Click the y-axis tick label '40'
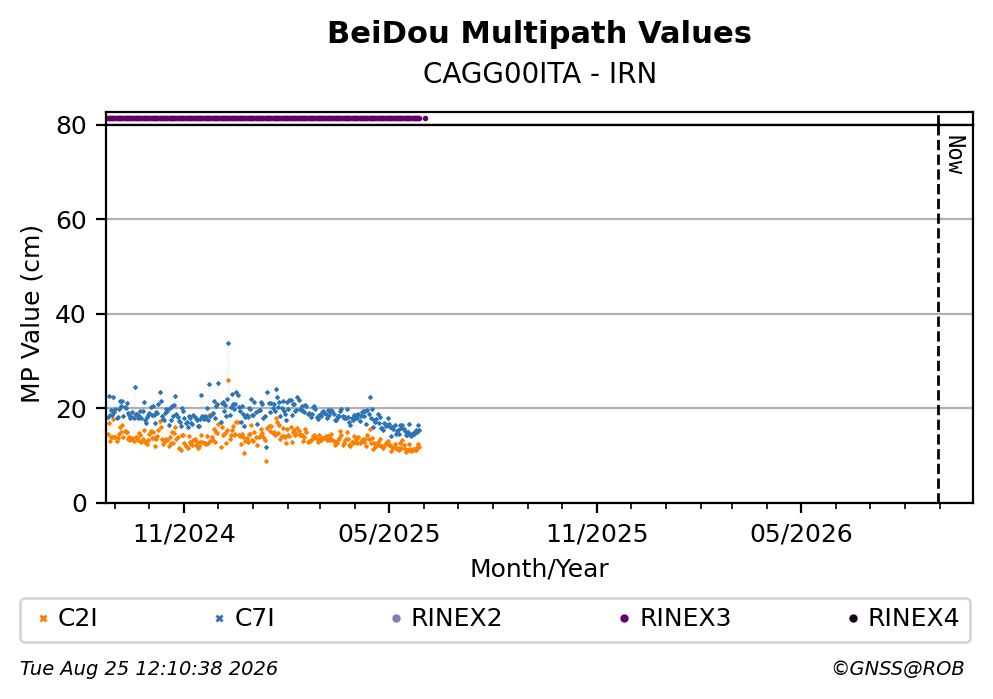 [x=71, y=314]
